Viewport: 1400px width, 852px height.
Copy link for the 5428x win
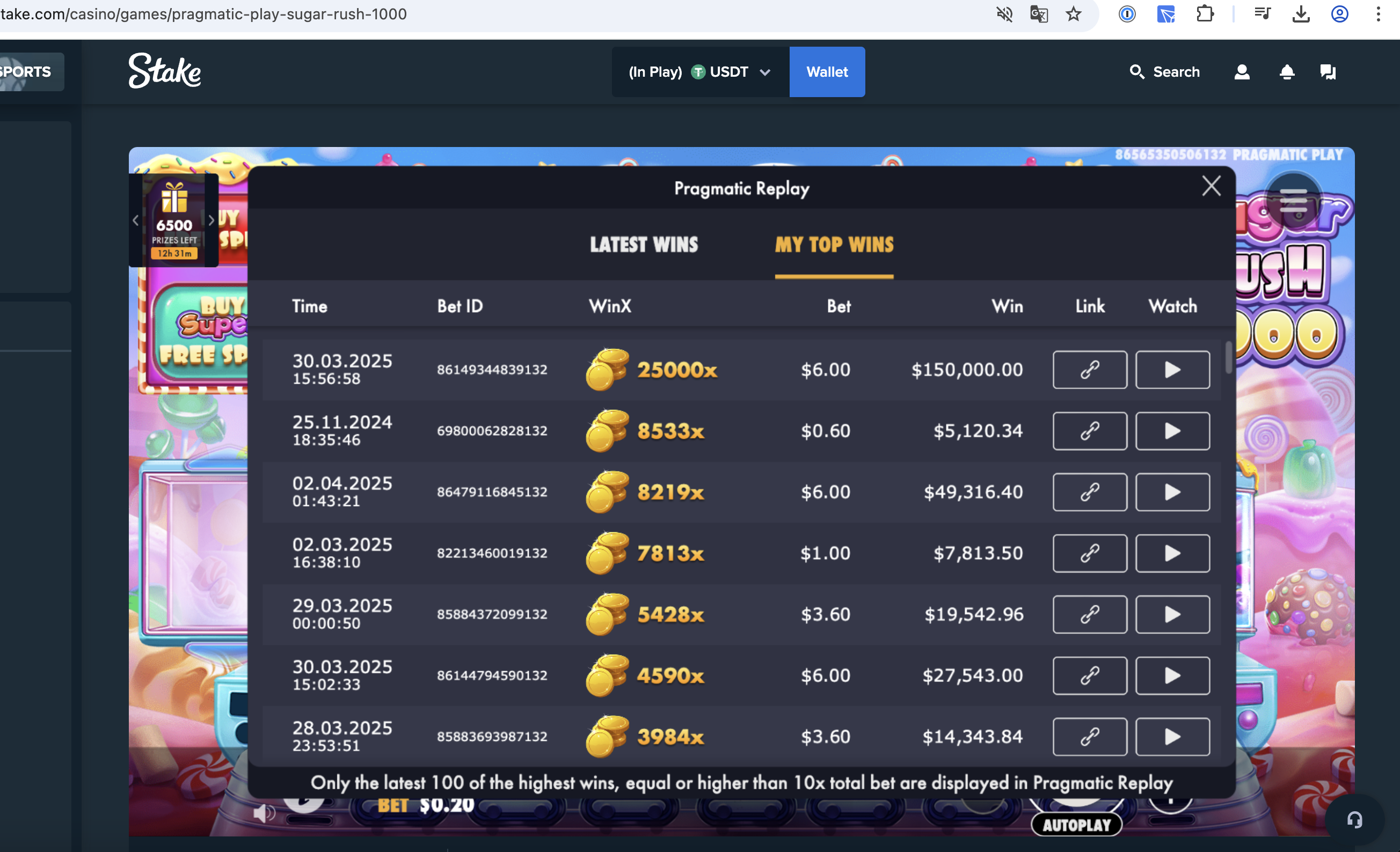[1089, 614]
